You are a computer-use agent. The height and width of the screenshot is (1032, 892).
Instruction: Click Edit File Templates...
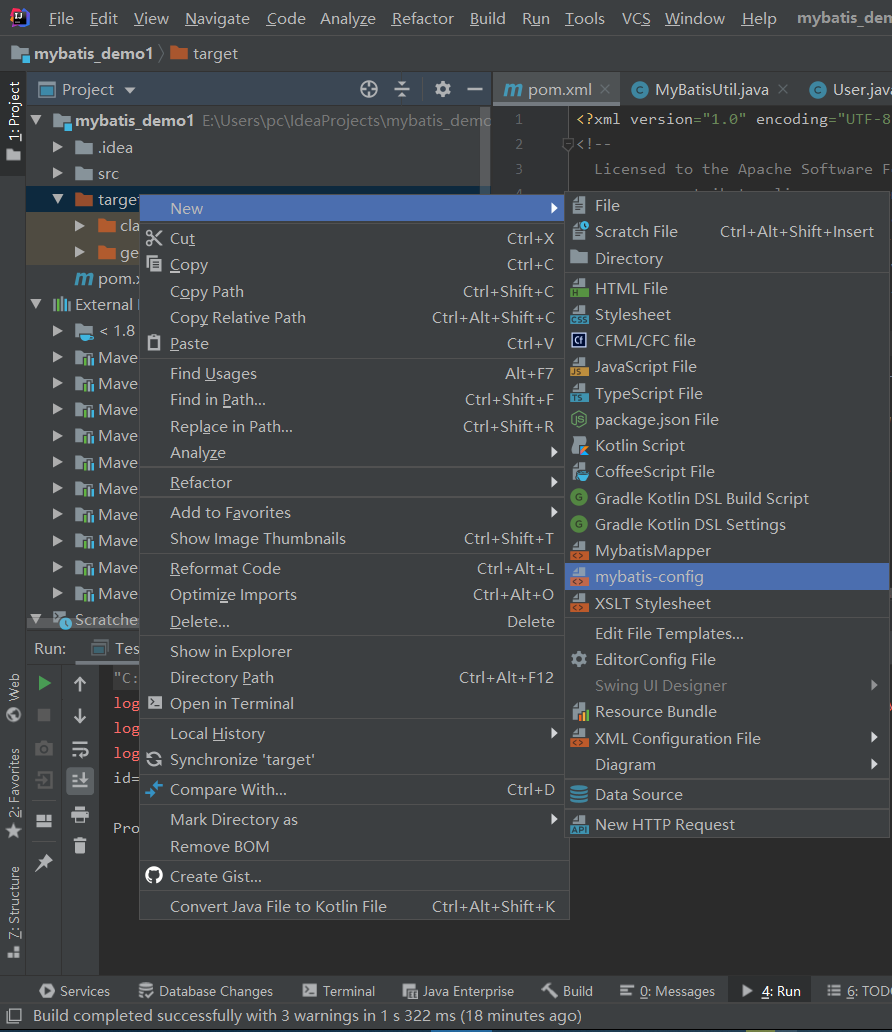[727, 634]
